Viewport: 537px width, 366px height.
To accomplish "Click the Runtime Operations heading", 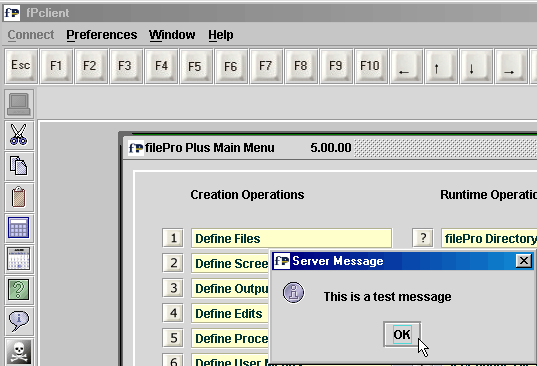I will pos(488,194).
